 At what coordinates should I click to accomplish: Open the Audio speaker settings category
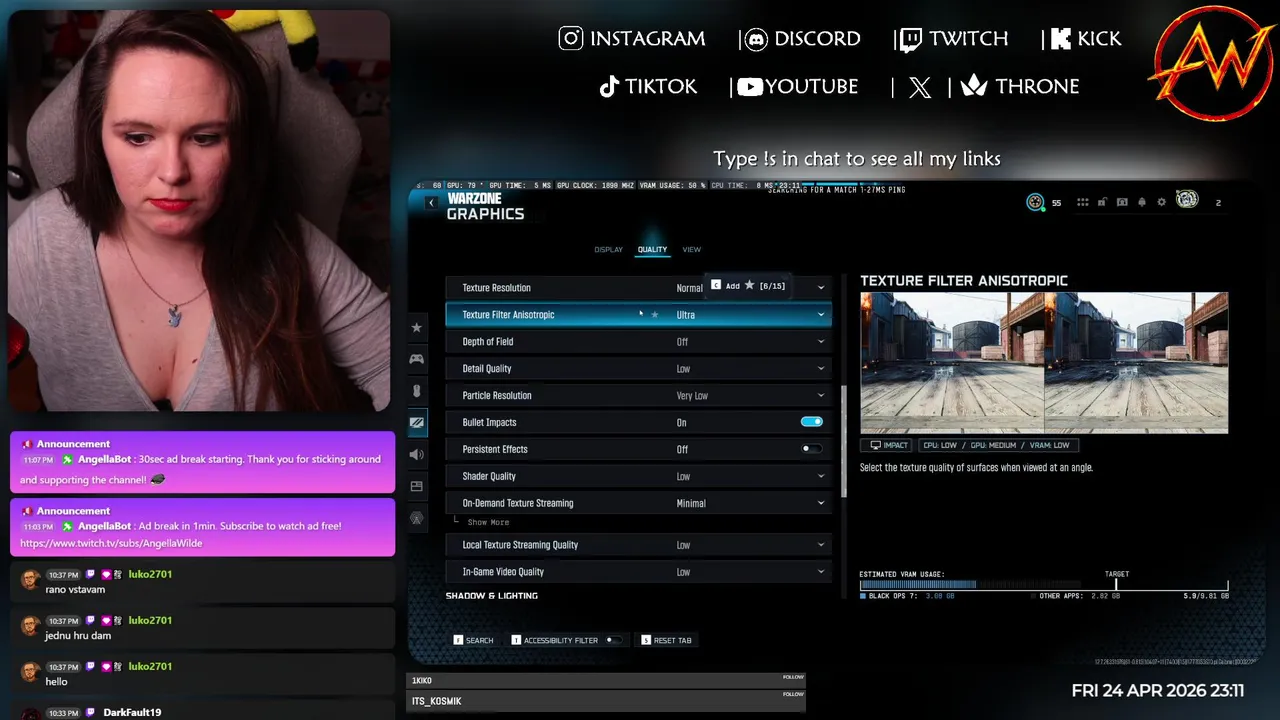pos(417,454)
